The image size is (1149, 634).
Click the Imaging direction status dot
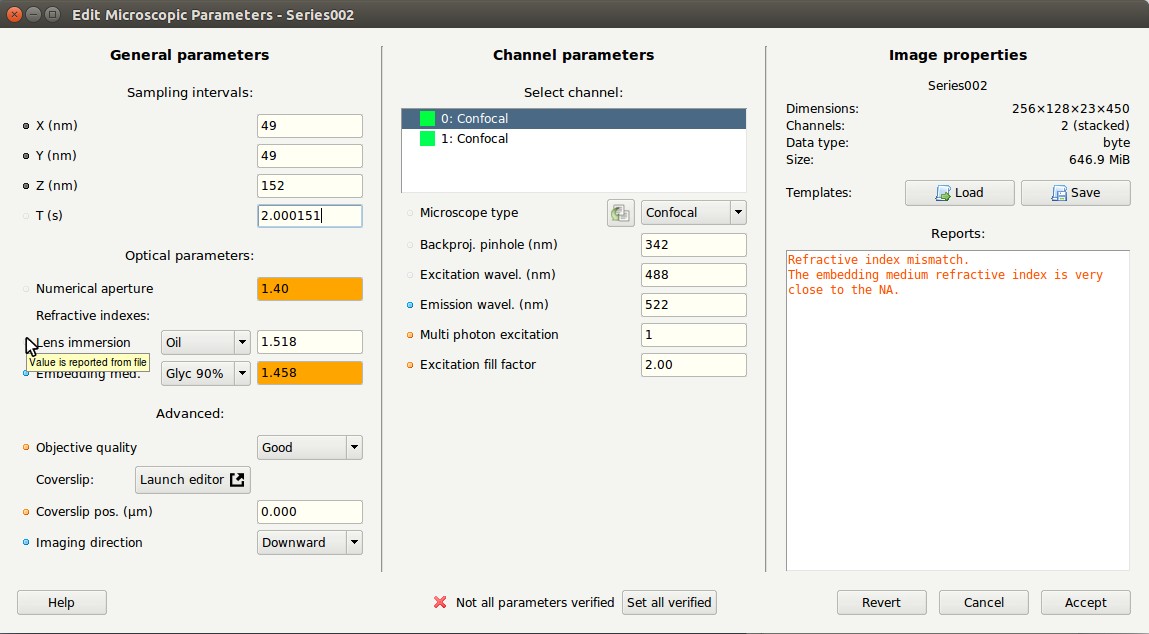[x=26, y=543]
